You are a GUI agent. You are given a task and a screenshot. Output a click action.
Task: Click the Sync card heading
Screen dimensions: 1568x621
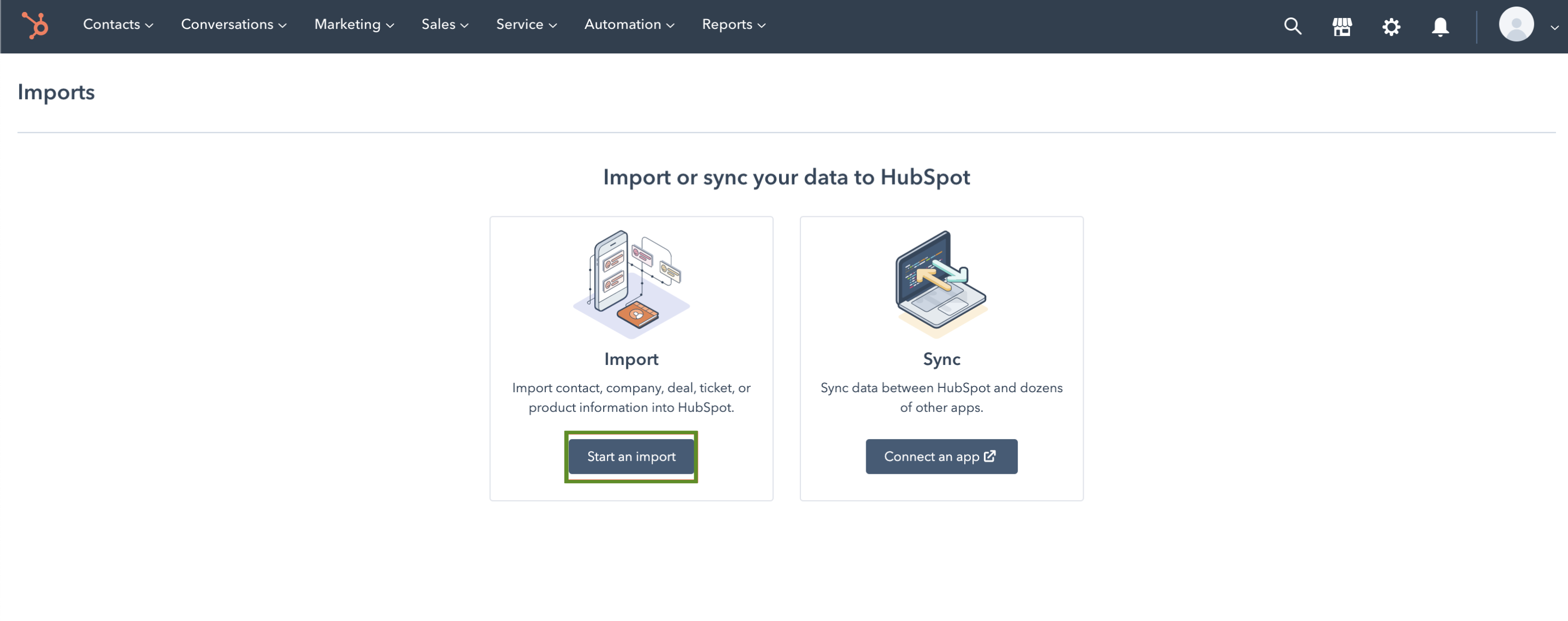click(941, 359)
